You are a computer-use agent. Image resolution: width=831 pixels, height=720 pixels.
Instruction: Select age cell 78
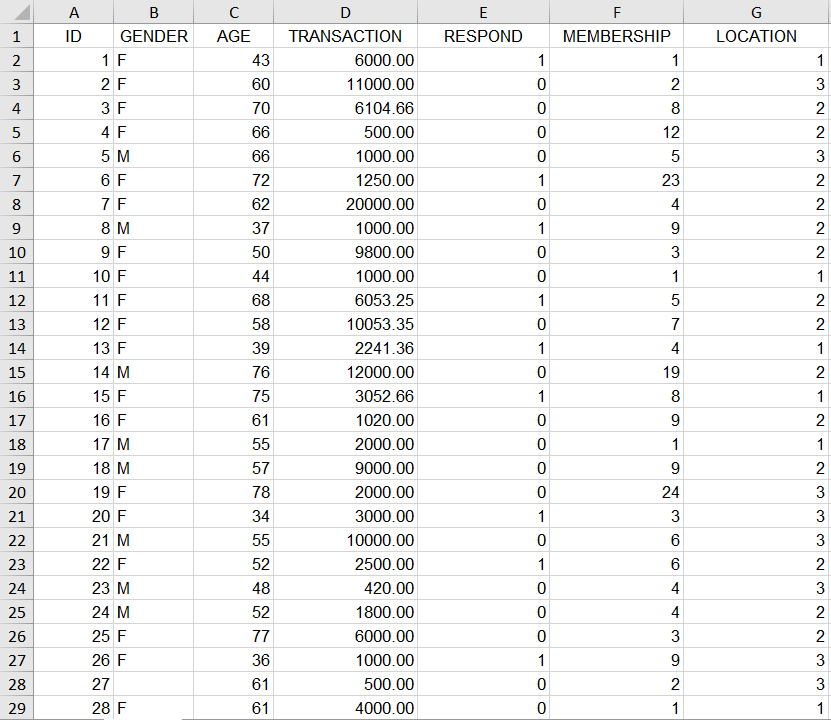pos(234,492)
